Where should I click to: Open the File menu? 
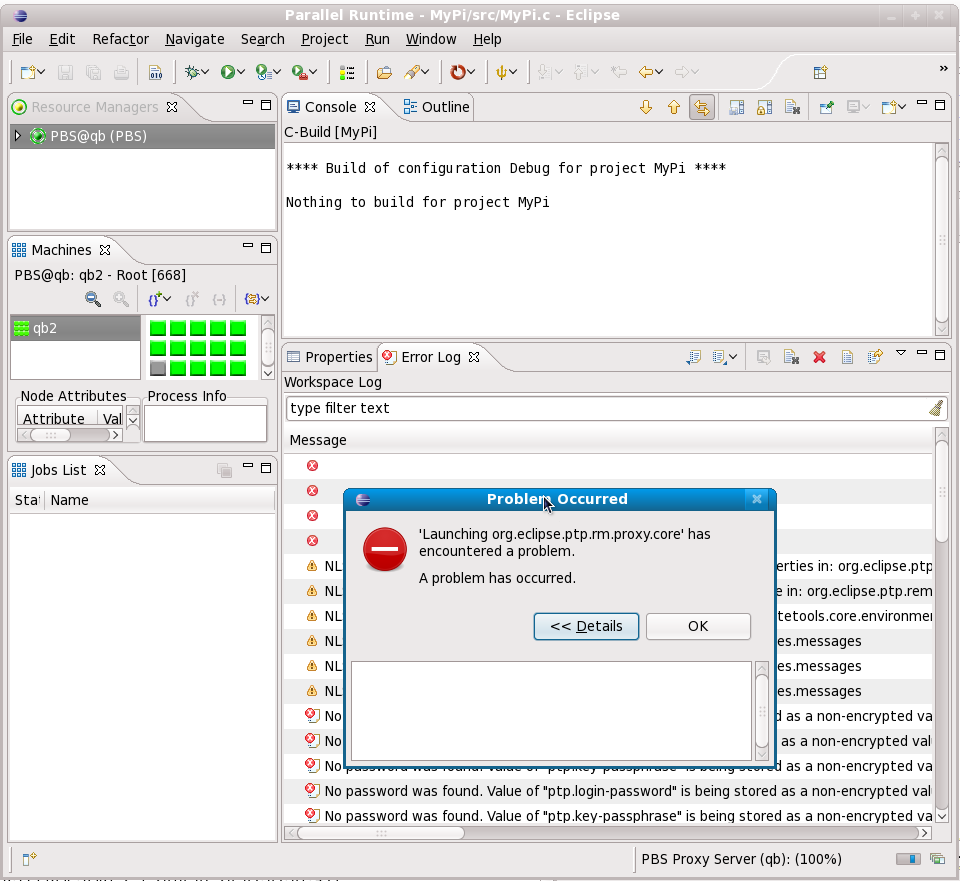pos(22,39)
